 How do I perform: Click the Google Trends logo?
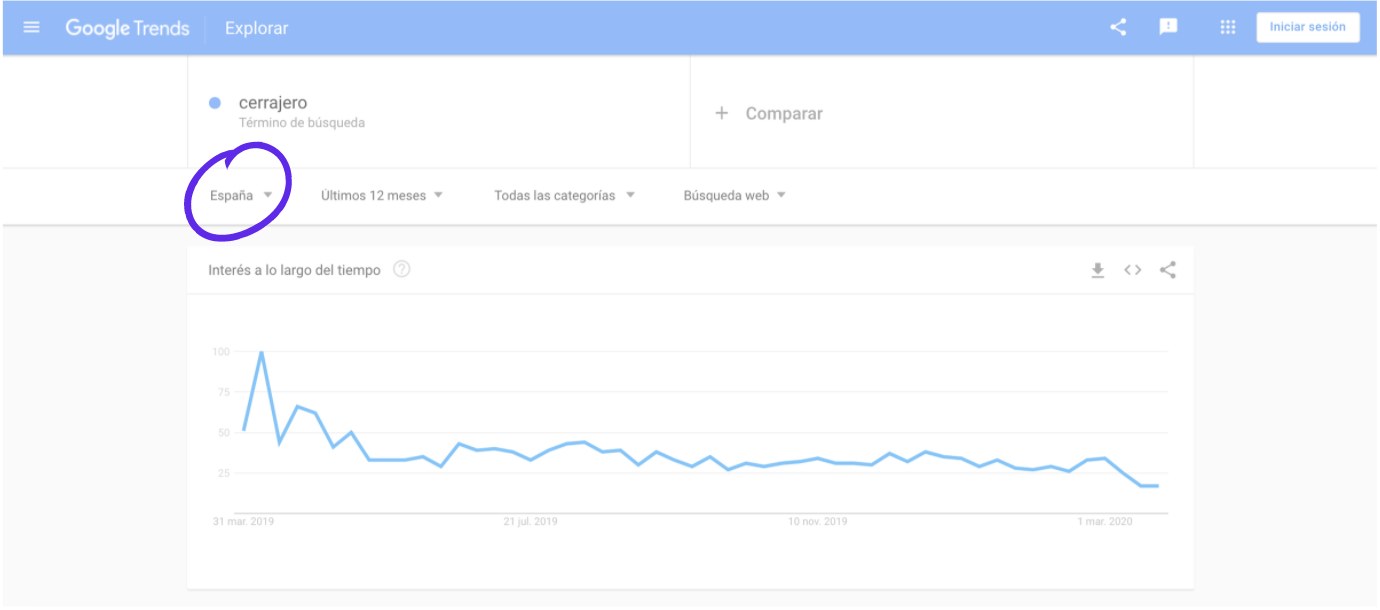click(127, 28)
